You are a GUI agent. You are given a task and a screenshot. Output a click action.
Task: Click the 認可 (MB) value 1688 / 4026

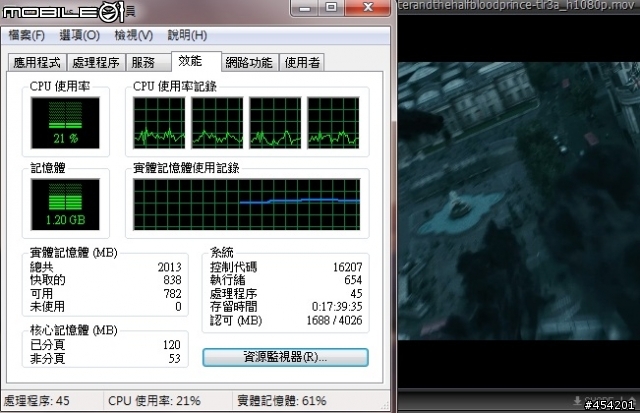pyautogui.click(x=335, y=320)
